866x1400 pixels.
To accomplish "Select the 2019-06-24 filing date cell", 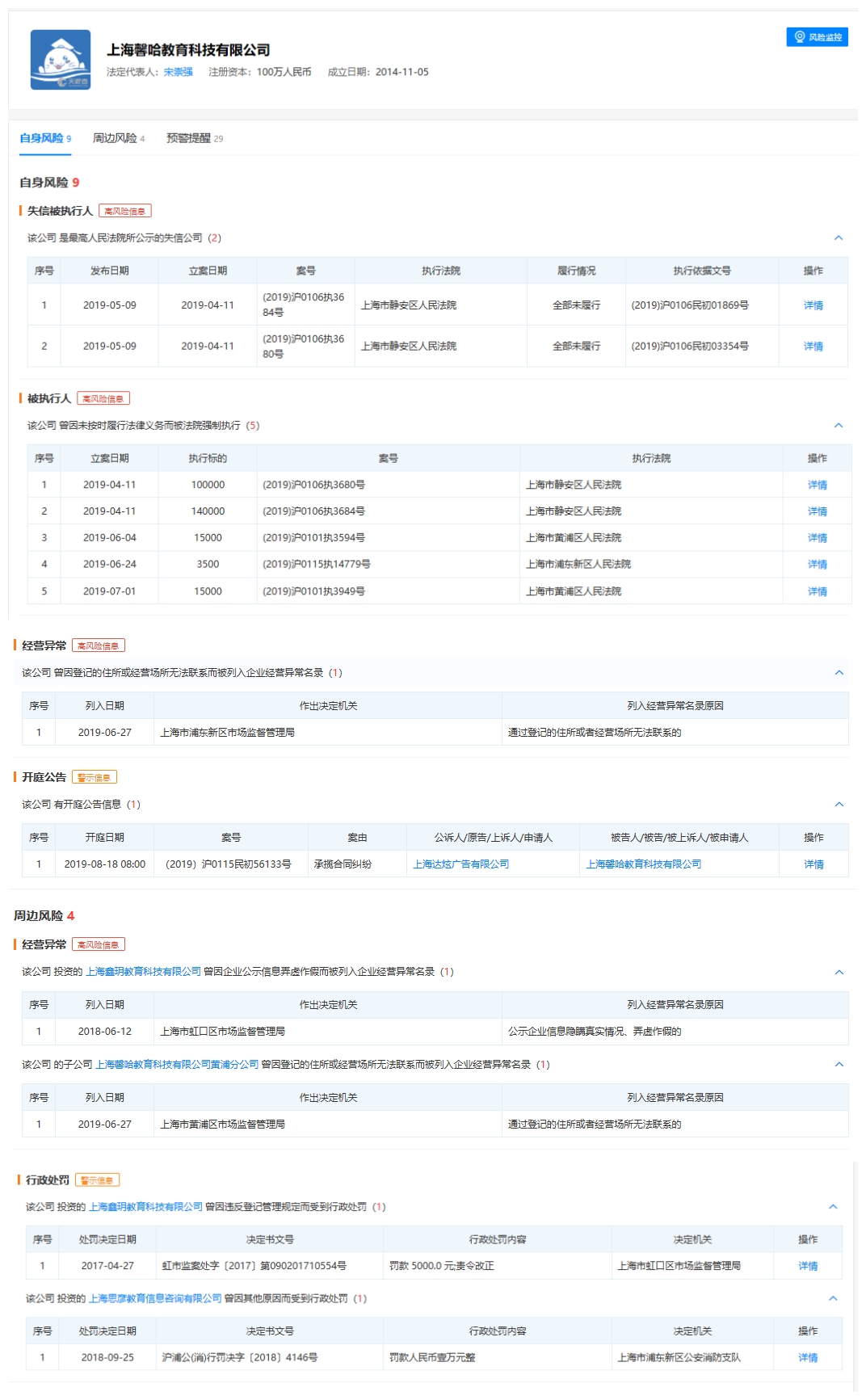I will [110, 564].
